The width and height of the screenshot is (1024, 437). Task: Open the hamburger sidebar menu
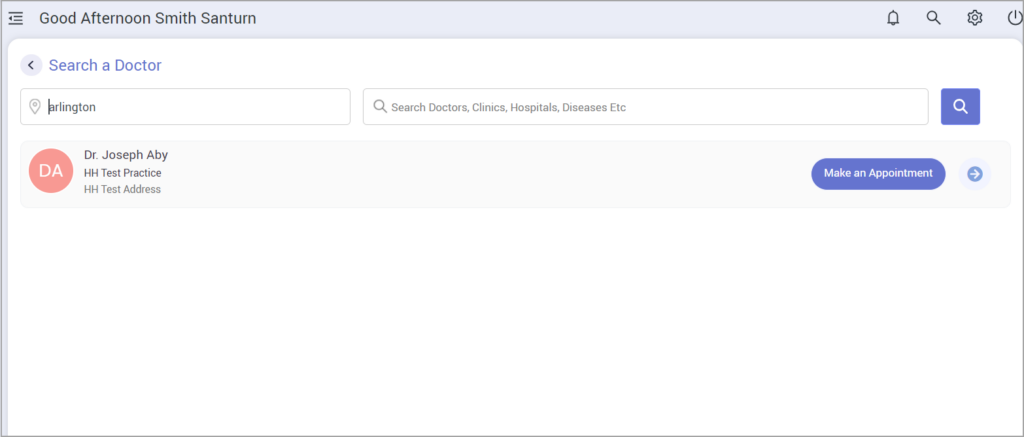coord(15,18)
